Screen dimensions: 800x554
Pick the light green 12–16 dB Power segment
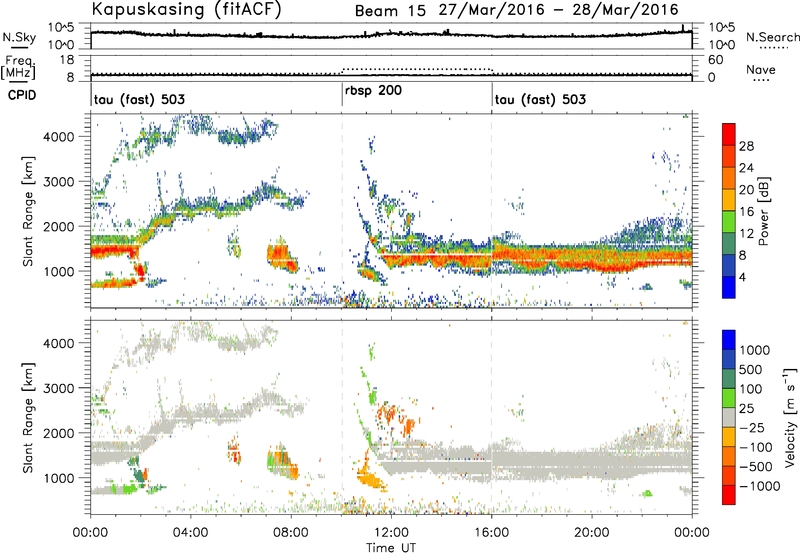pos(729,221)
